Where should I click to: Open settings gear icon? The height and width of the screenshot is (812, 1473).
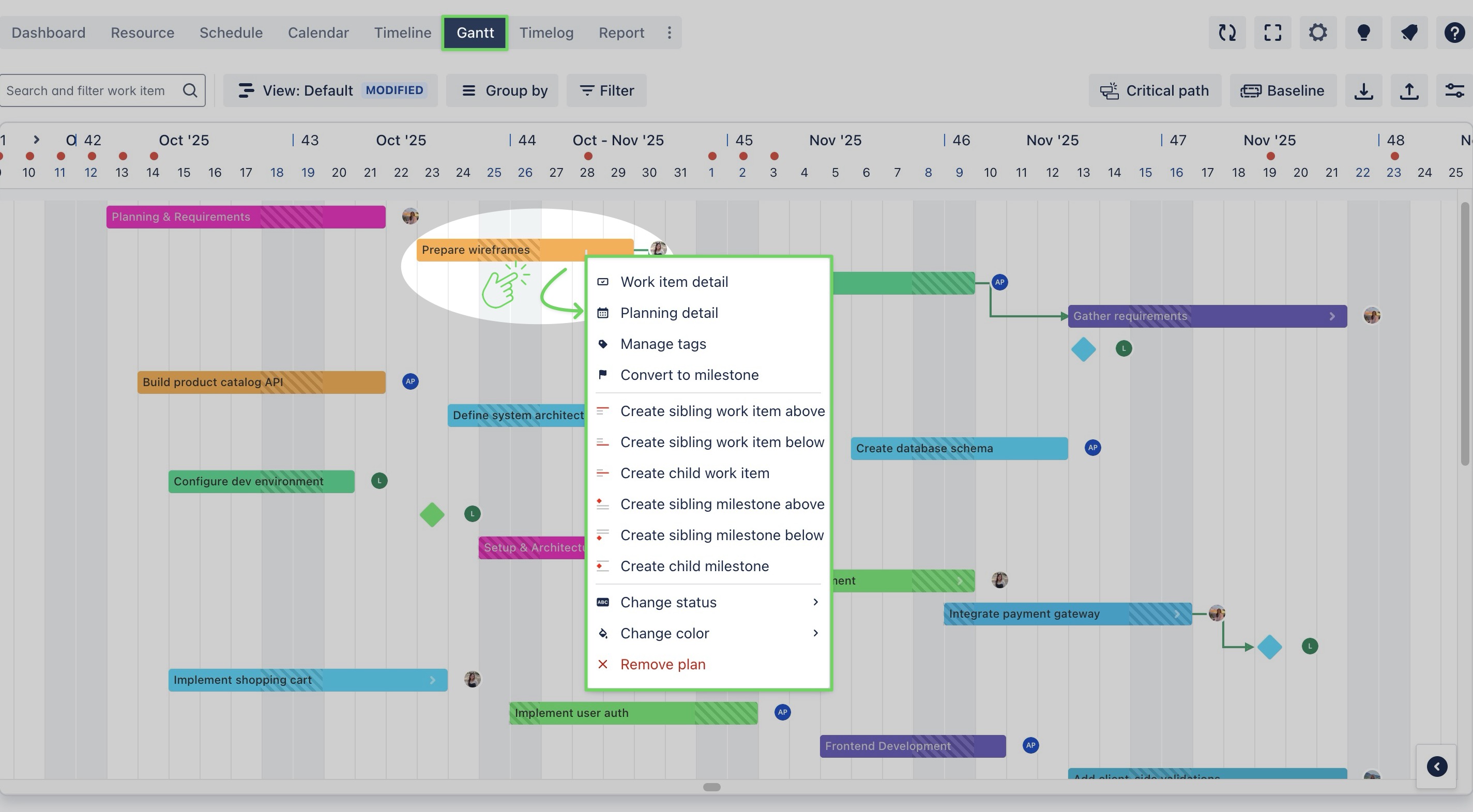(1318, 33)
